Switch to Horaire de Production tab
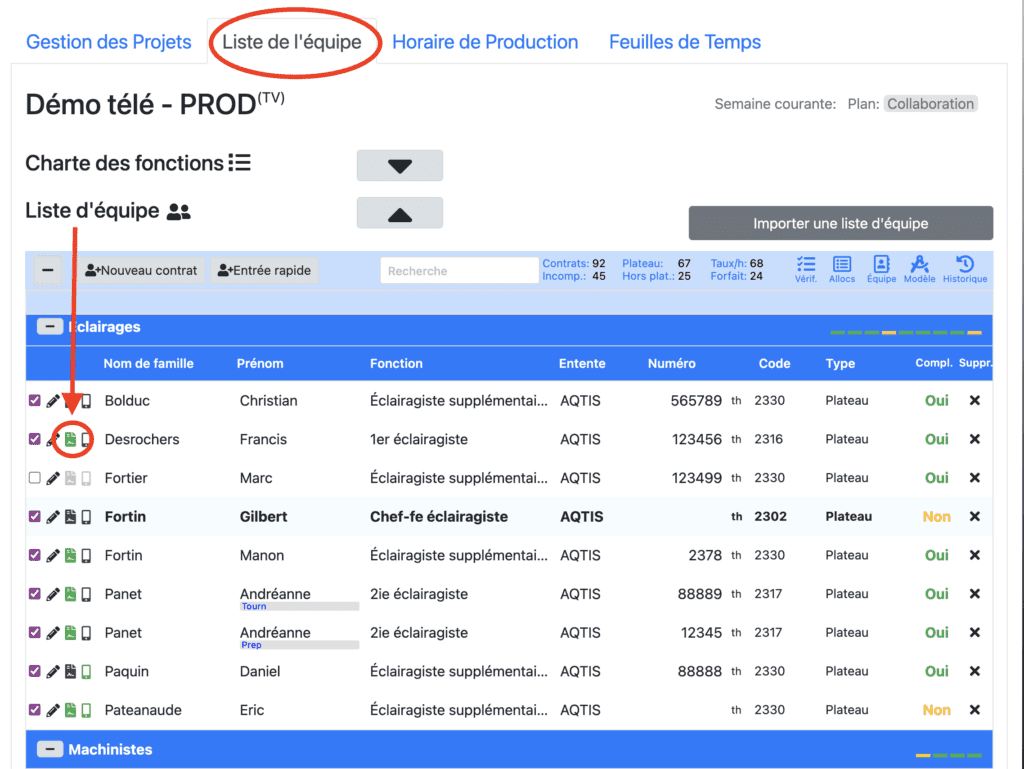 (485, 42)
